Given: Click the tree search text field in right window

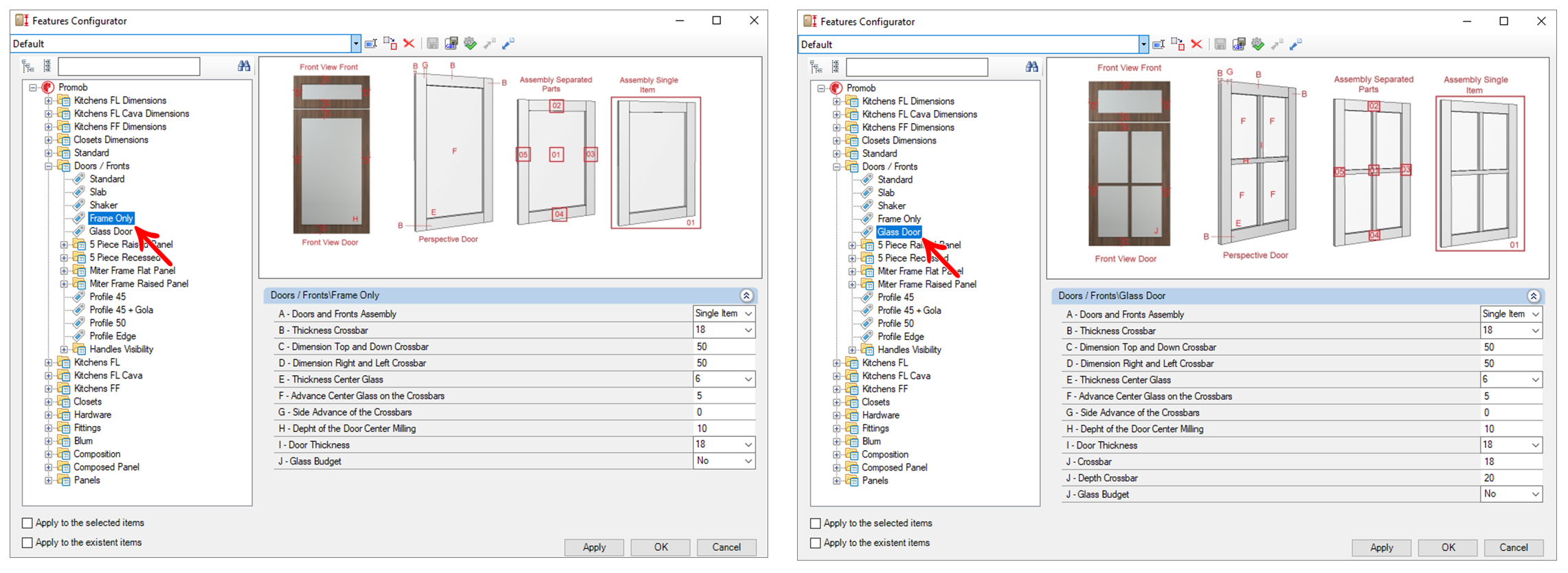Looking at the screenshot, I should [917, 67].
